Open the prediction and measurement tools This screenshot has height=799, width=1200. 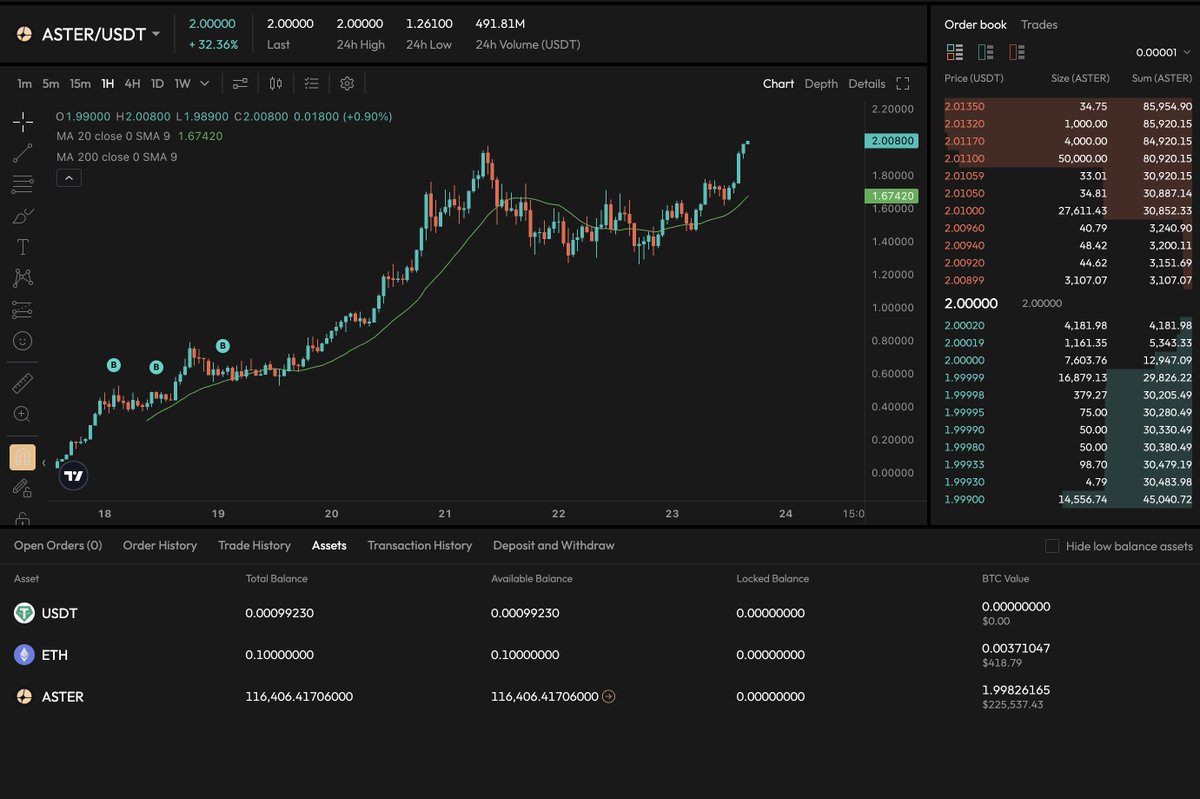(22, 309)
